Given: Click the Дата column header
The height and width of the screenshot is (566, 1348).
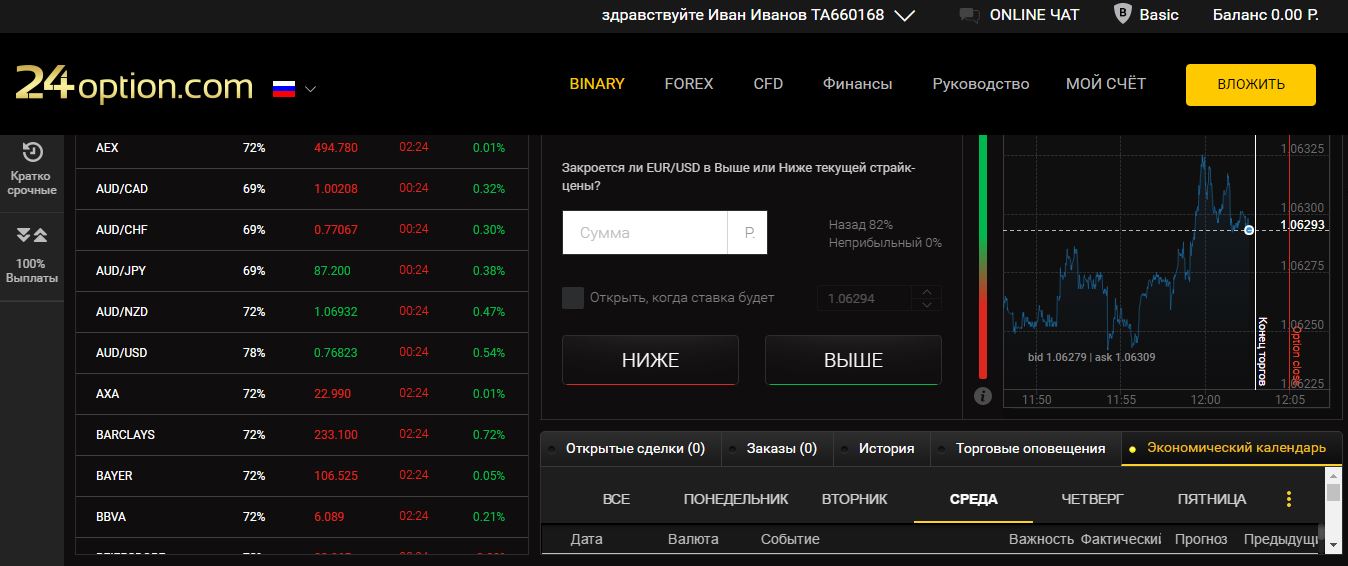Looking at the screenshot, I should coord(586,539).
